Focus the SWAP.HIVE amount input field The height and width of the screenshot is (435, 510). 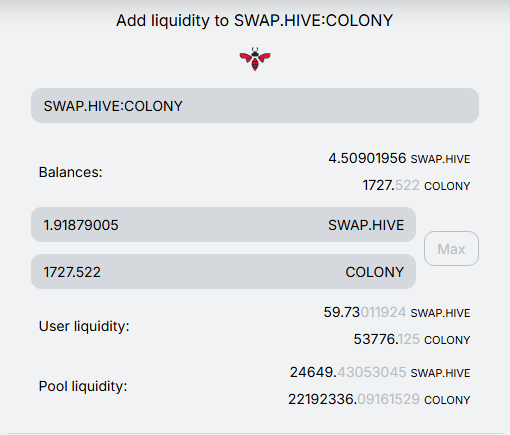(x=223, y=225)
